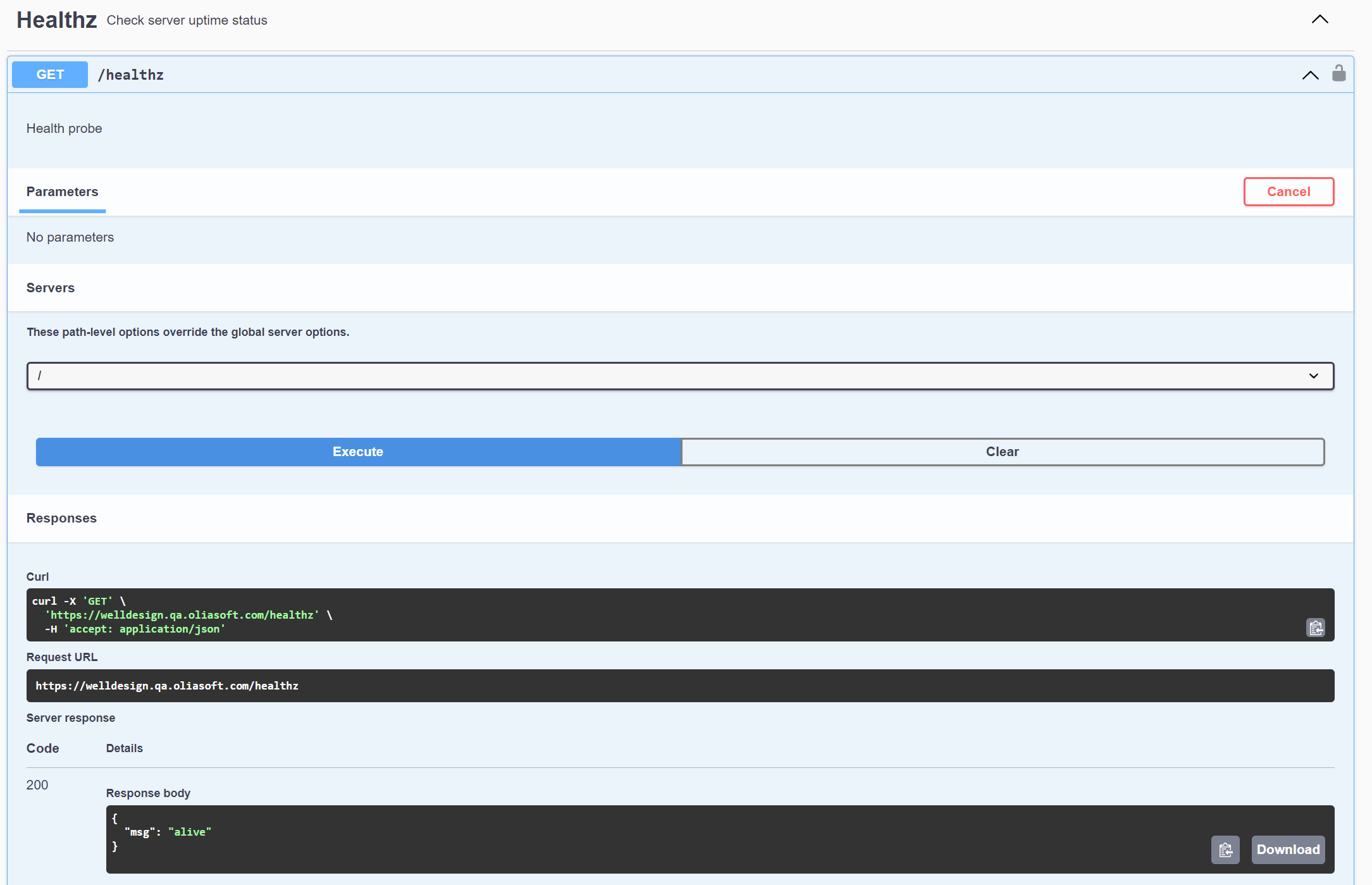1372x885 pixels.
Task: Click the Healthz section heading
Action: (57, 20)
